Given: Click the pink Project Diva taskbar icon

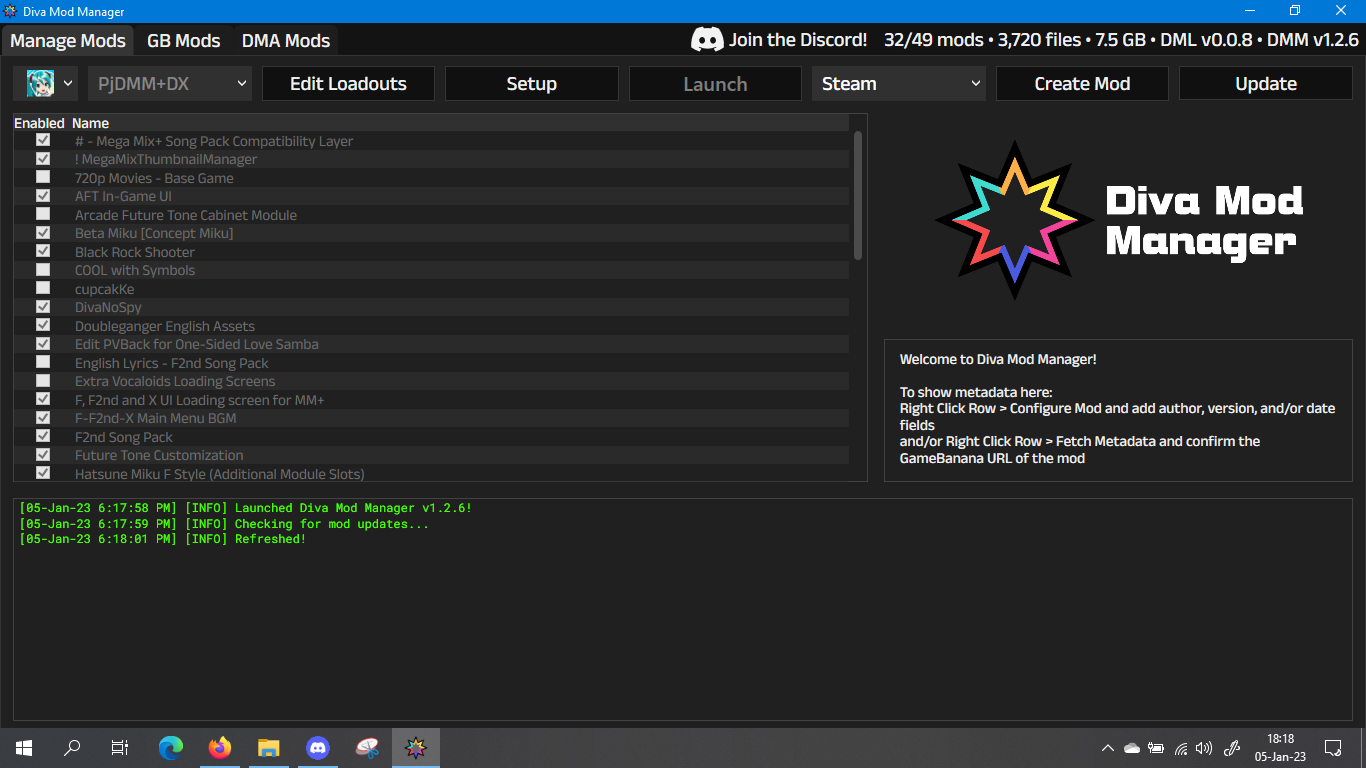Looking at the screenshot, I should pyautogui.click(x=367, y=747).
